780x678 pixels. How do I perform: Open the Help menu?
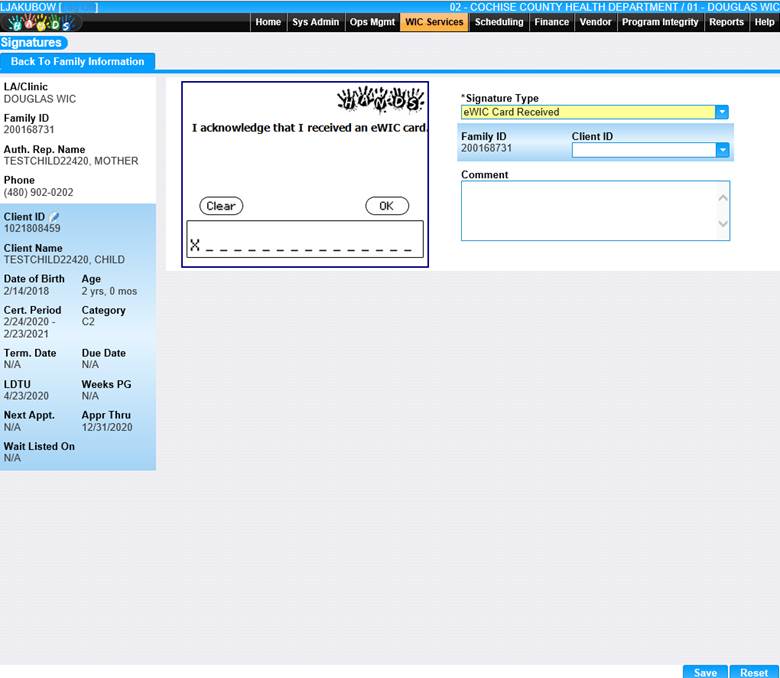coord(764,22)
